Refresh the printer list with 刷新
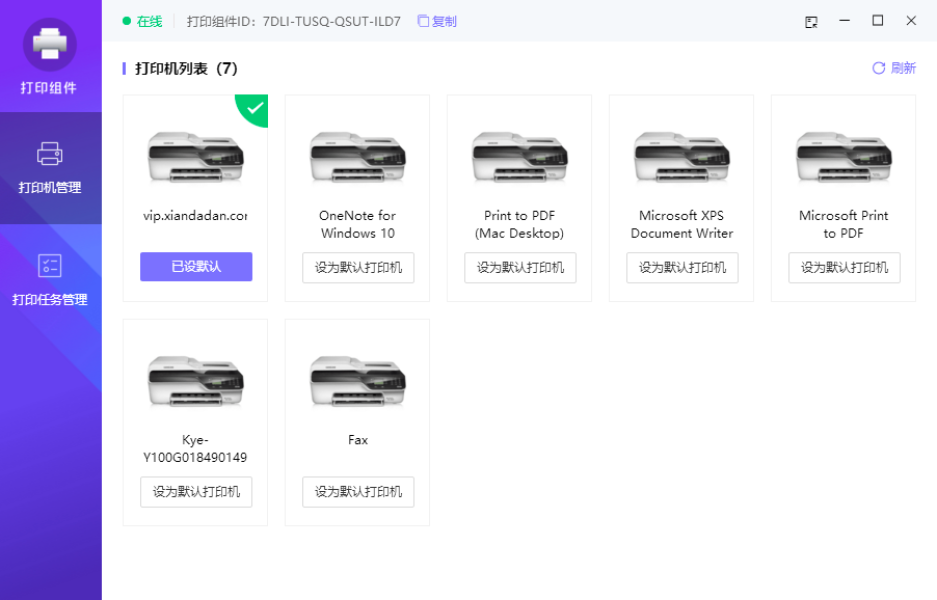This screenshot has height=600, width=937. tap(893, 68)
